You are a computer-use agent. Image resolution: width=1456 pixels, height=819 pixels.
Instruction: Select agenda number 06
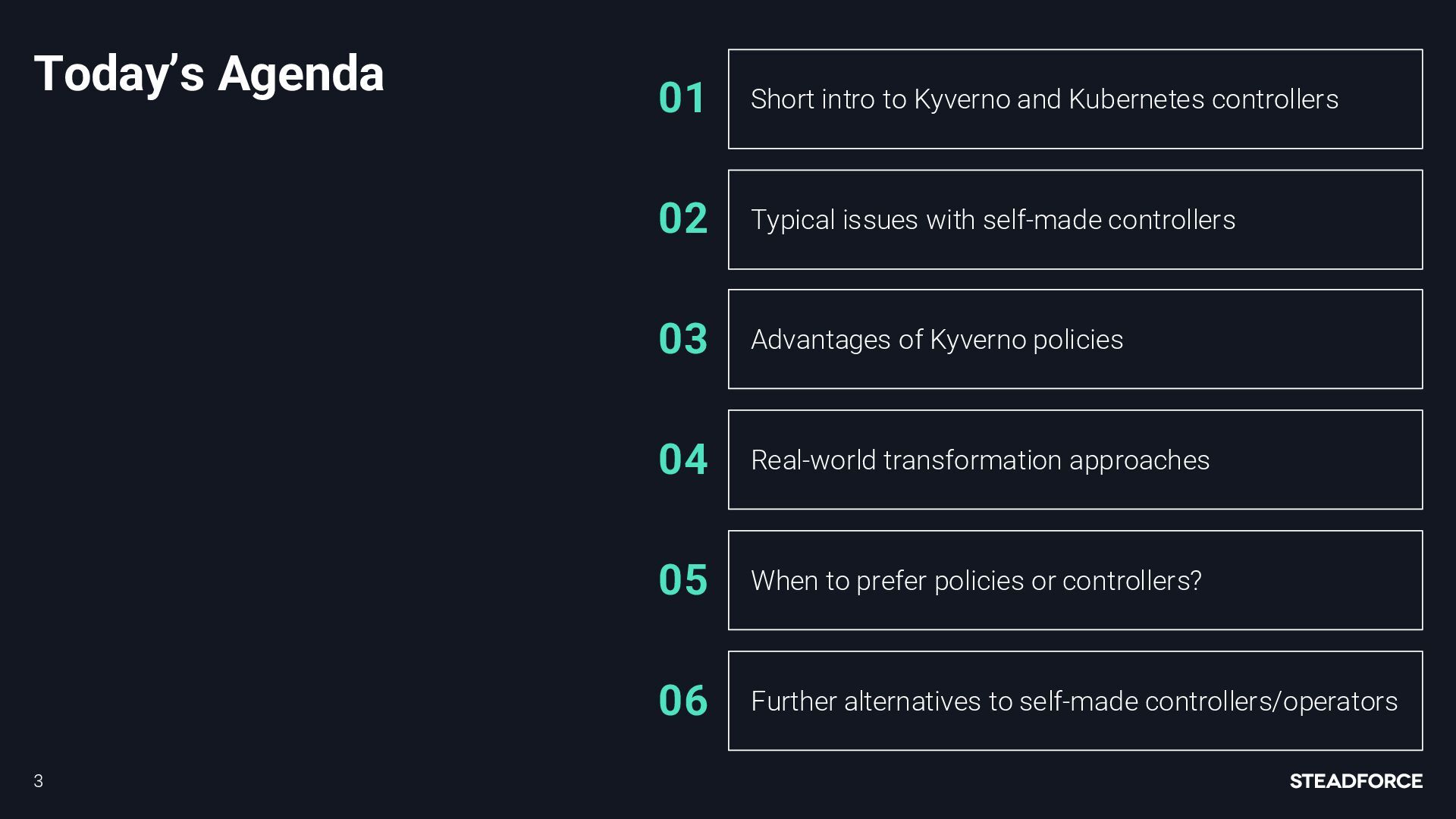pyautogui.click(x=682, y=700)
